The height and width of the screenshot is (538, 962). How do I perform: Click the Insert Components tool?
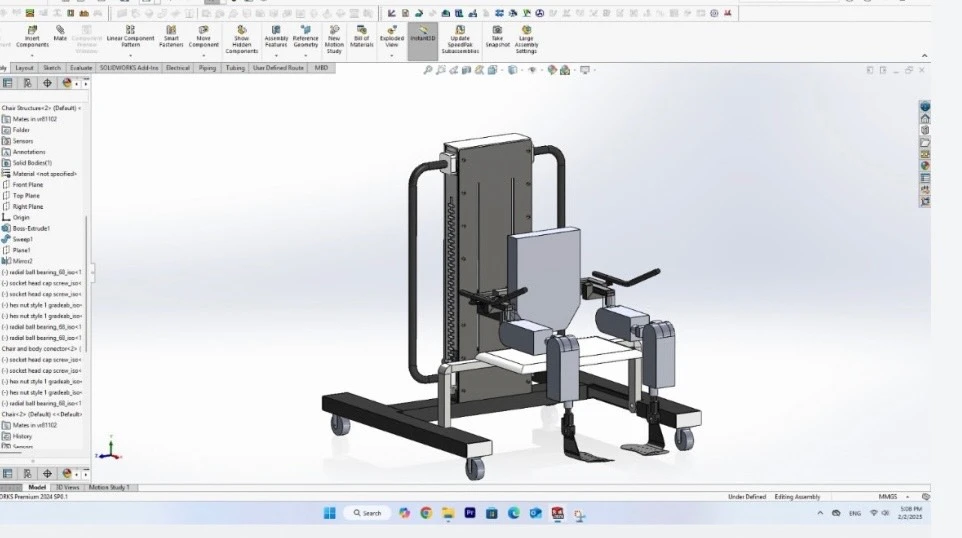32,37
